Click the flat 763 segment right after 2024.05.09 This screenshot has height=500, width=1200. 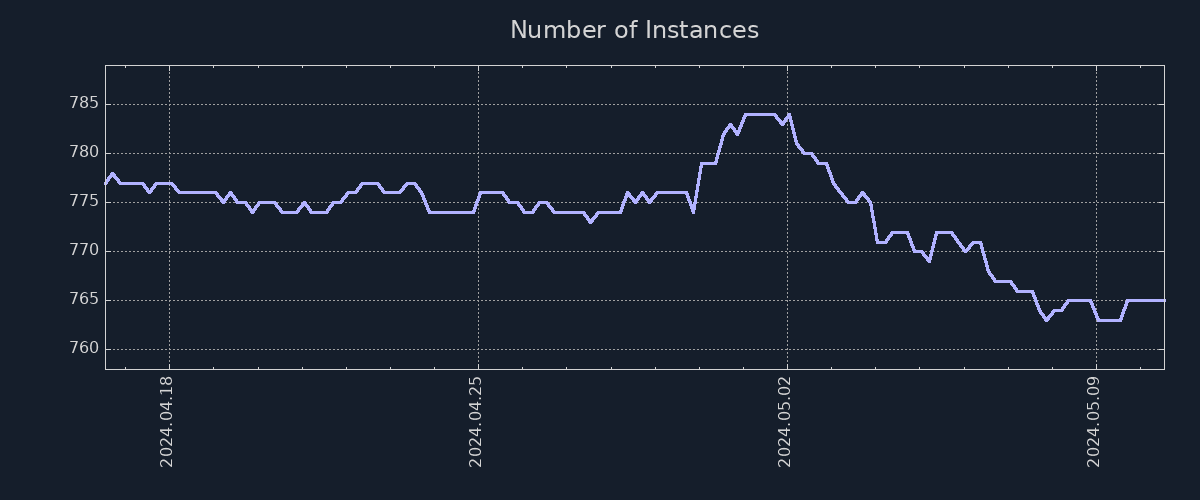click(1108, 320)
